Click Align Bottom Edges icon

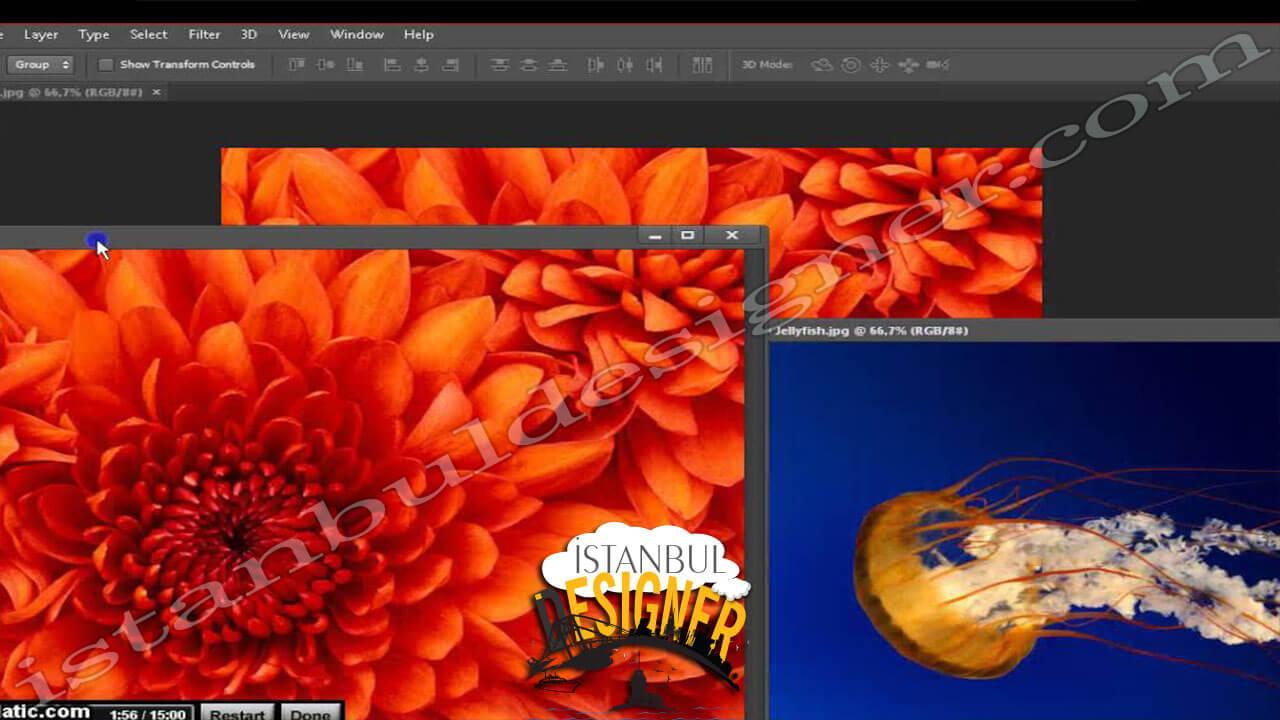pos(354,65)
